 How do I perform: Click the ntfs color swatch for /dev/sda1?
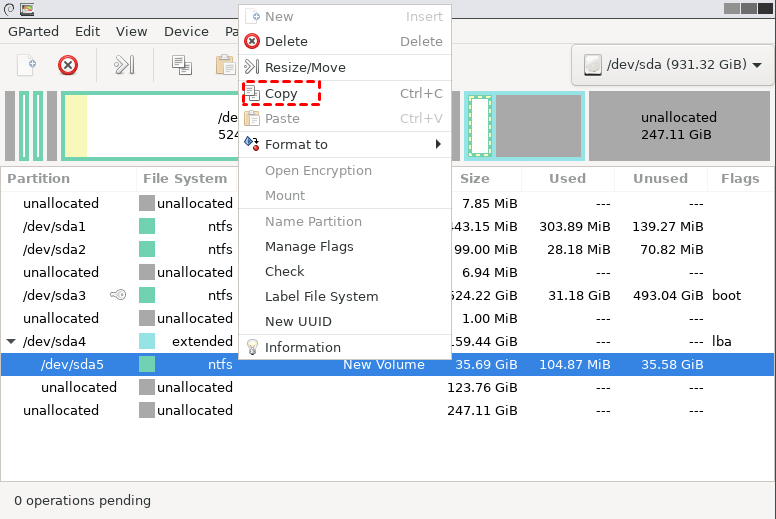click(x=147, y=226)
